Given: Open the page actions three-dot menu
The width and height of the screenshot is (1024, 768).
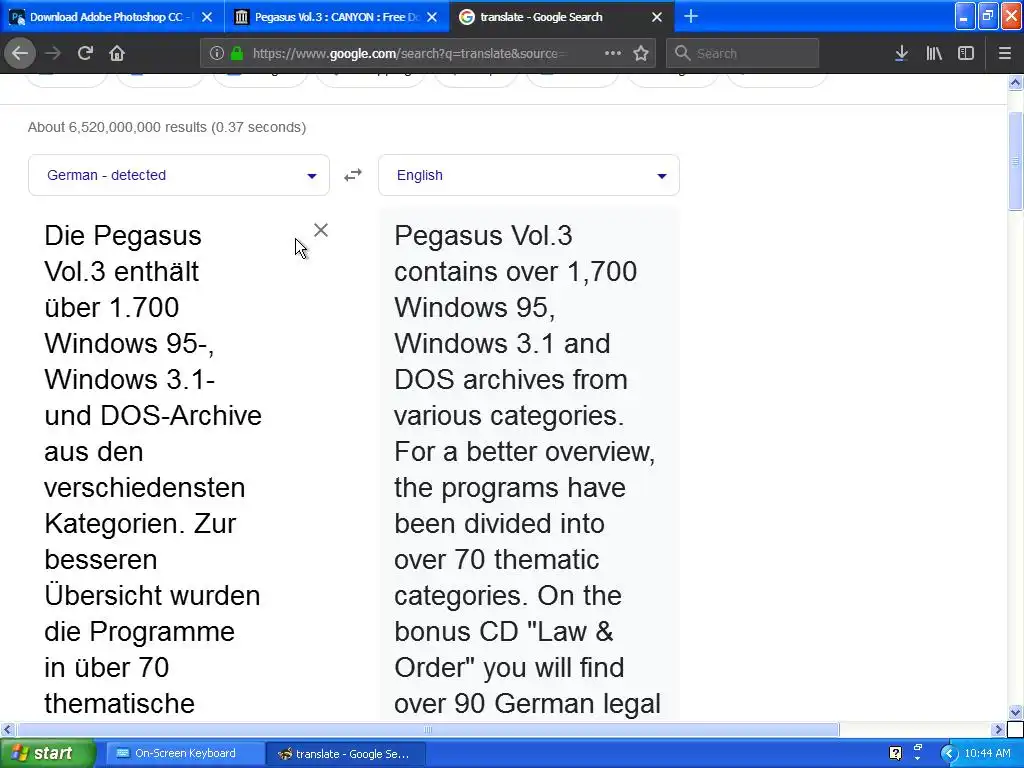Looking at the screenshot, I should pos(613,53).
